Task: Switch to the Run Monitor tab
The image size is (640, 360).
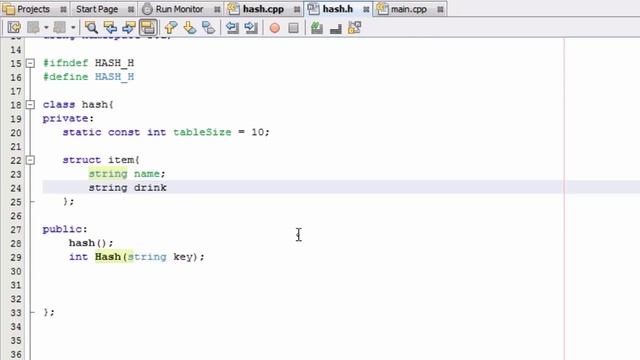Action: [179, 9]
